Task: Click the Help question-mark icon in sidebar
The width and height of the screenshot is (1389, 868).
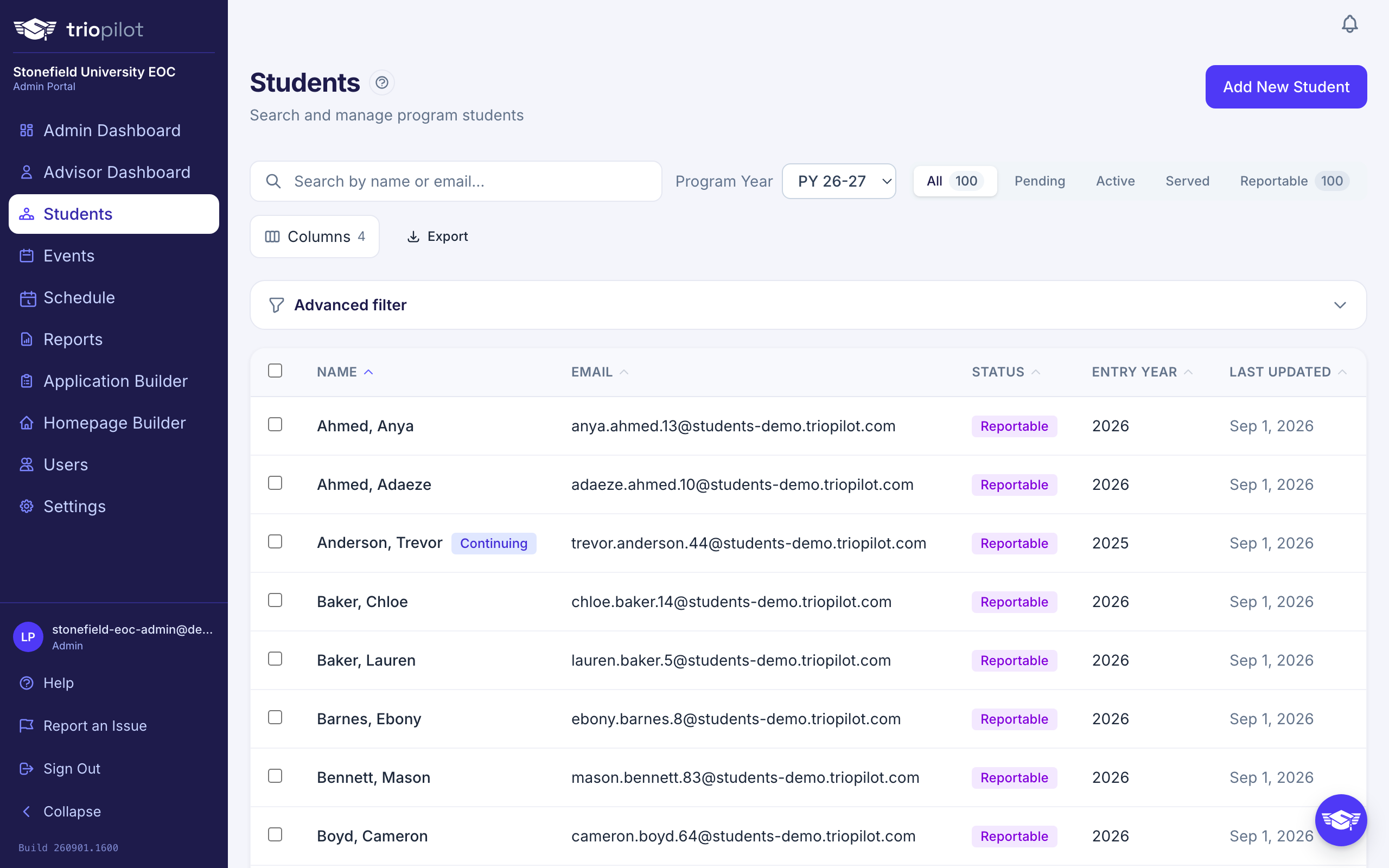Action: [27, 683]
